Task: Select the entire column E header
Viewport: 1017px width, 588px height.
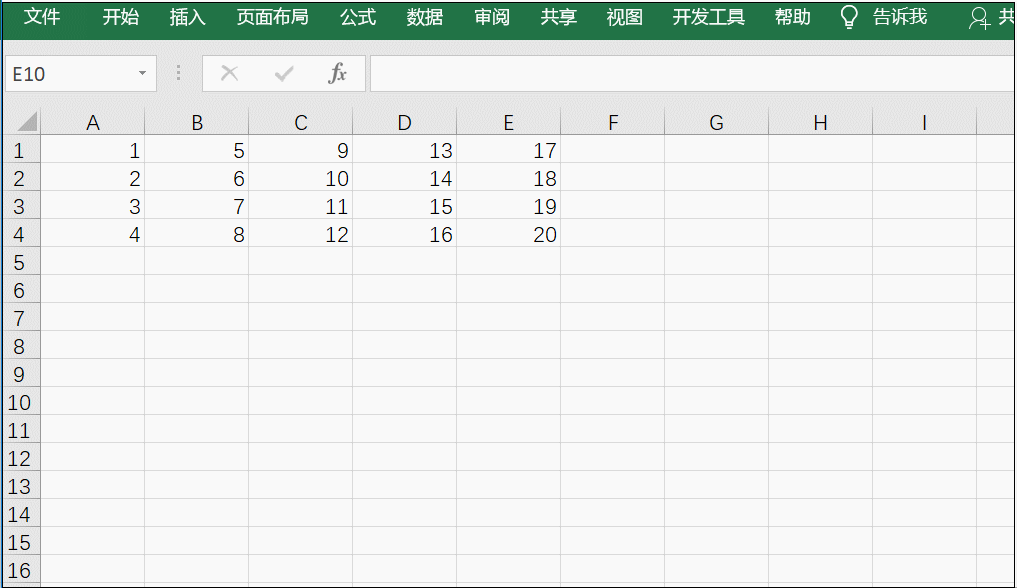Action: pos(508,121)
